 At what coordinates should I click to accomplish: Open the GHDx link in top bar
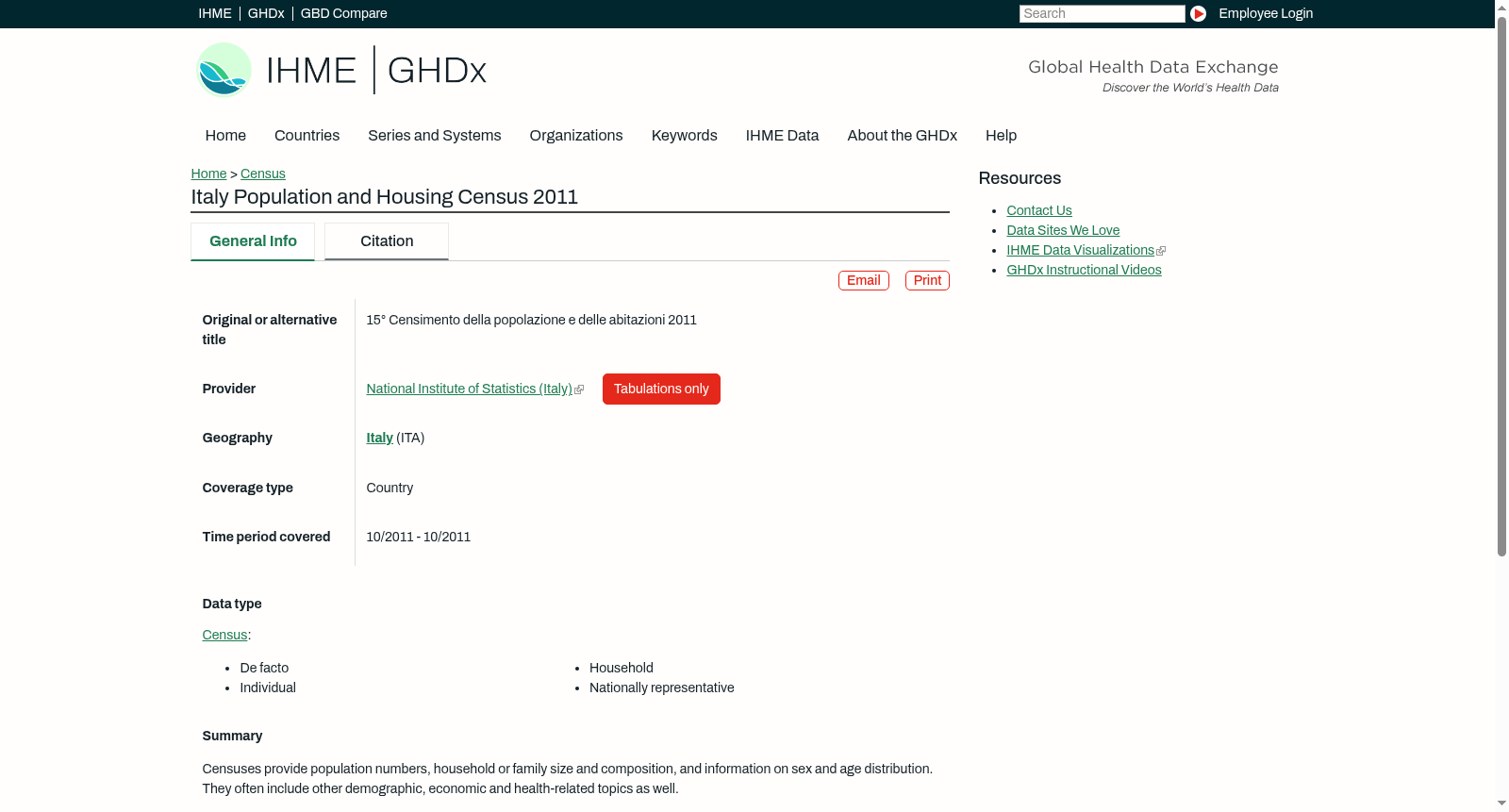(x=266, y=13)
